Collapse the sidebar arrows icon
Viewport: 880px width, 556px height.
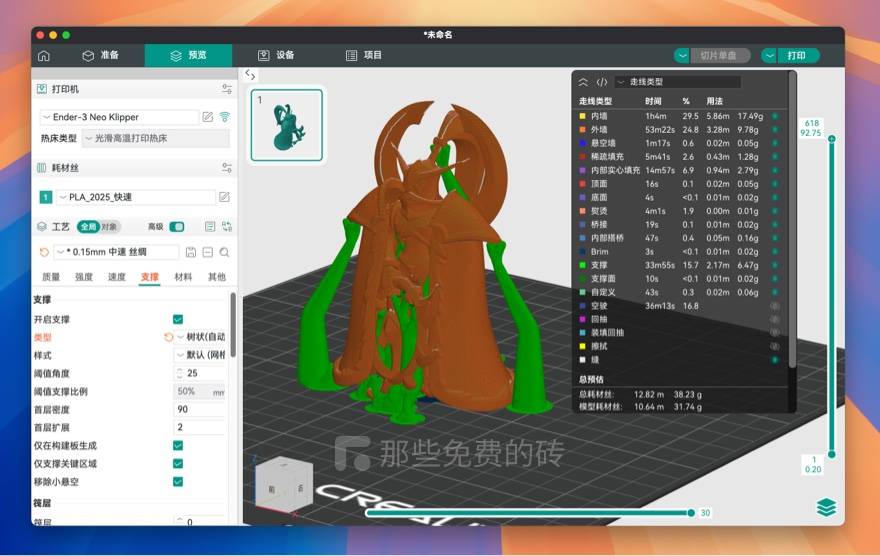click(250, 74)
